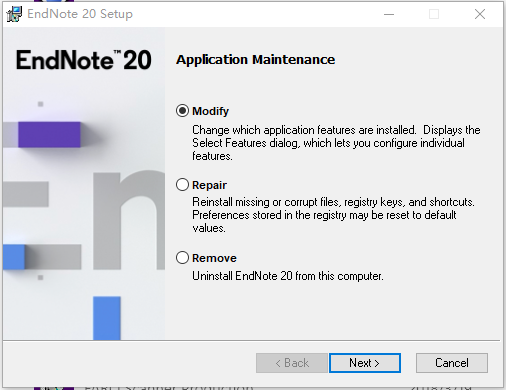The image size is (506, 390).
Task: Click the EndNote 20 Setup title text
Action: pos(80,14)
